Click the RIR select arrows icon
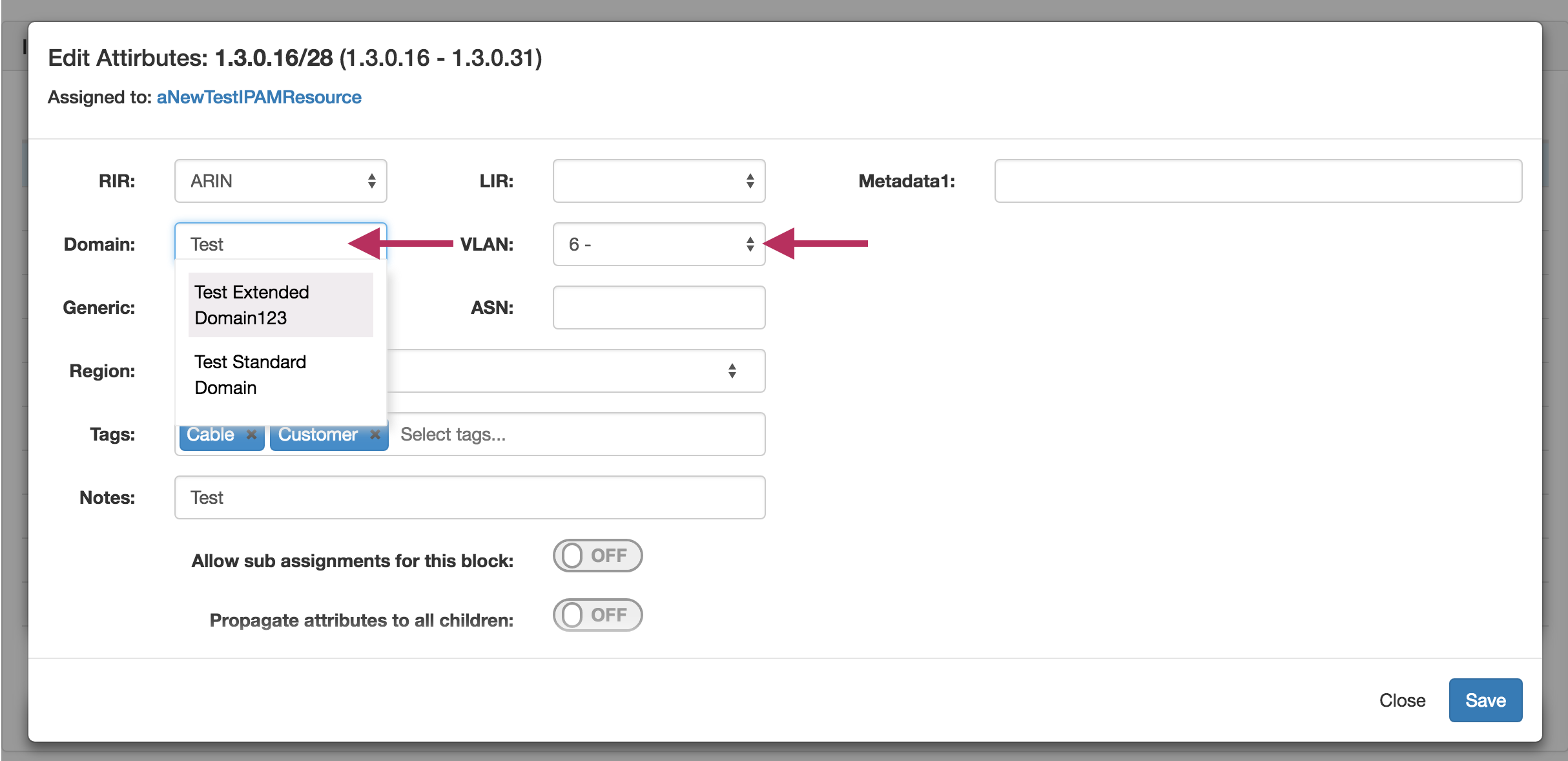This screenshot has width=1568, height=761. tap(371, 181)
